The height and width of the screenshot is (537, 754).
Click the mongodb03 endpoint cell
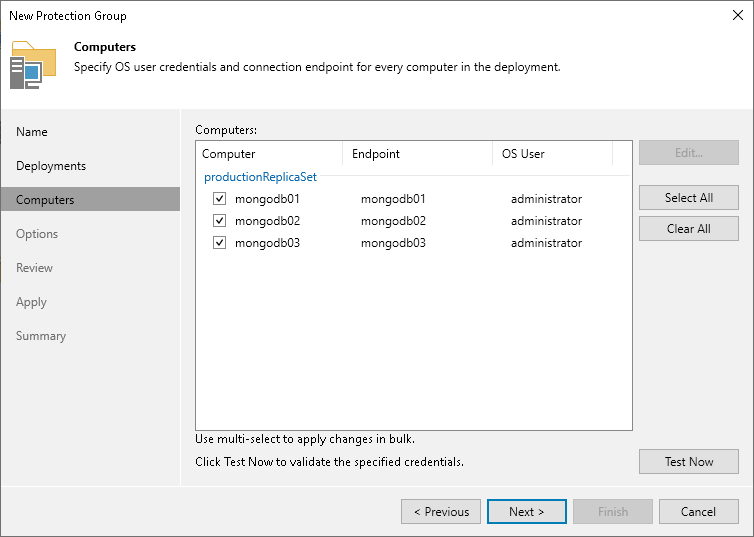coord(393,243)
